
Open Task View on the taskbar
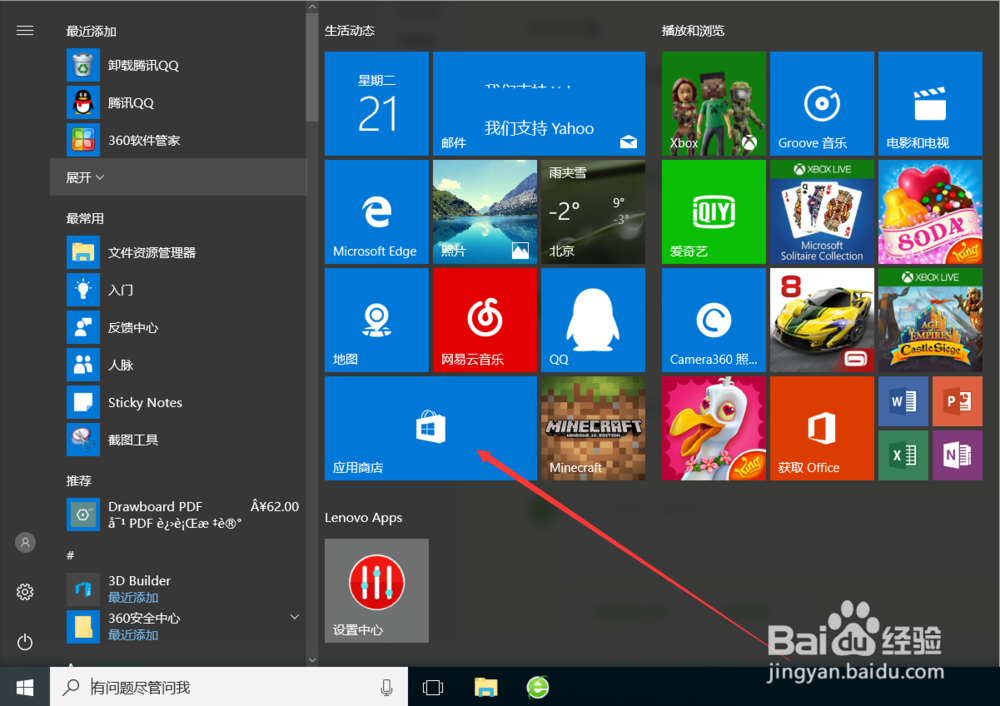(x=432, y=687)
